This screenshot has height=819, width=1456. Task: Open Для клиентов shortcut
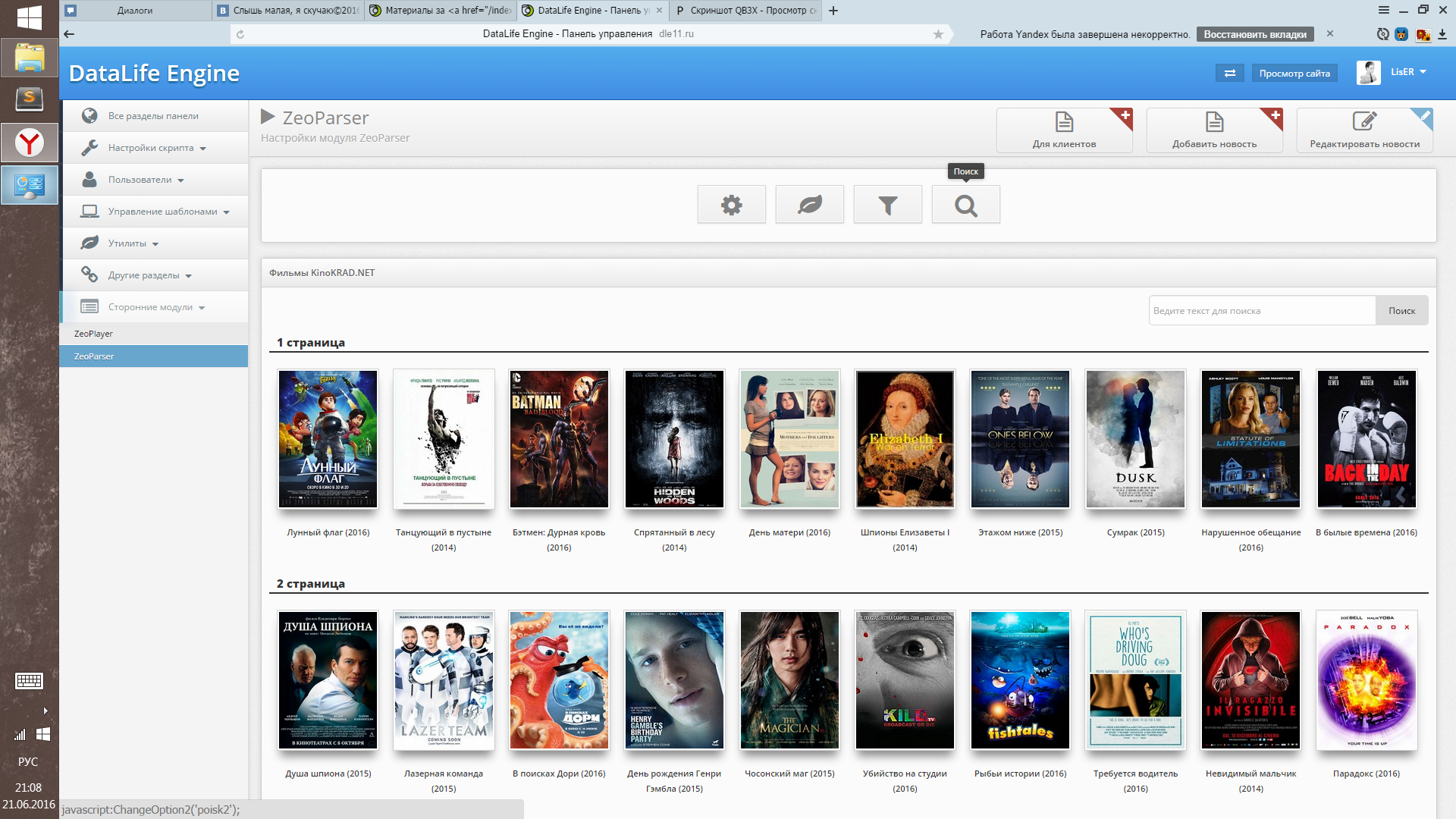point(1064,130)
